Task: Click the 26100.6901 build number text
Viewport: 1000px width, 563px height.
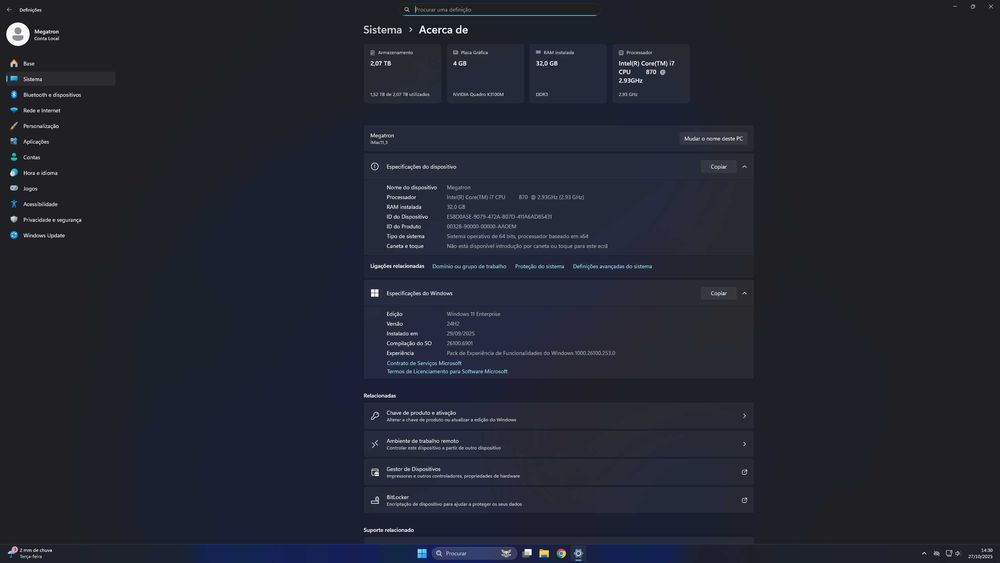Action: 460,343
